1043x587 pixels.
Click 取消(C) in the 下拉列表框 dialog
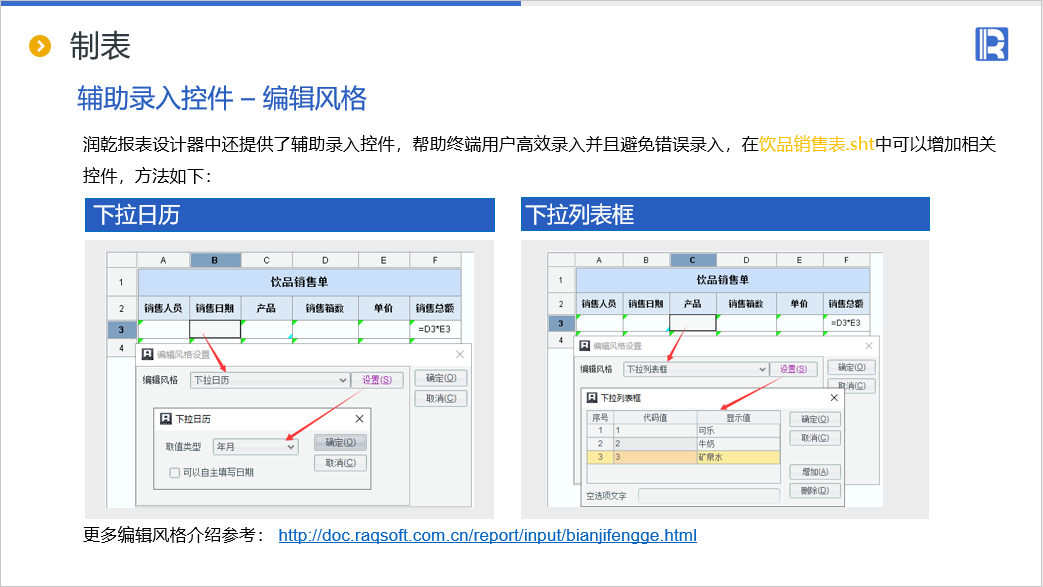815,438
